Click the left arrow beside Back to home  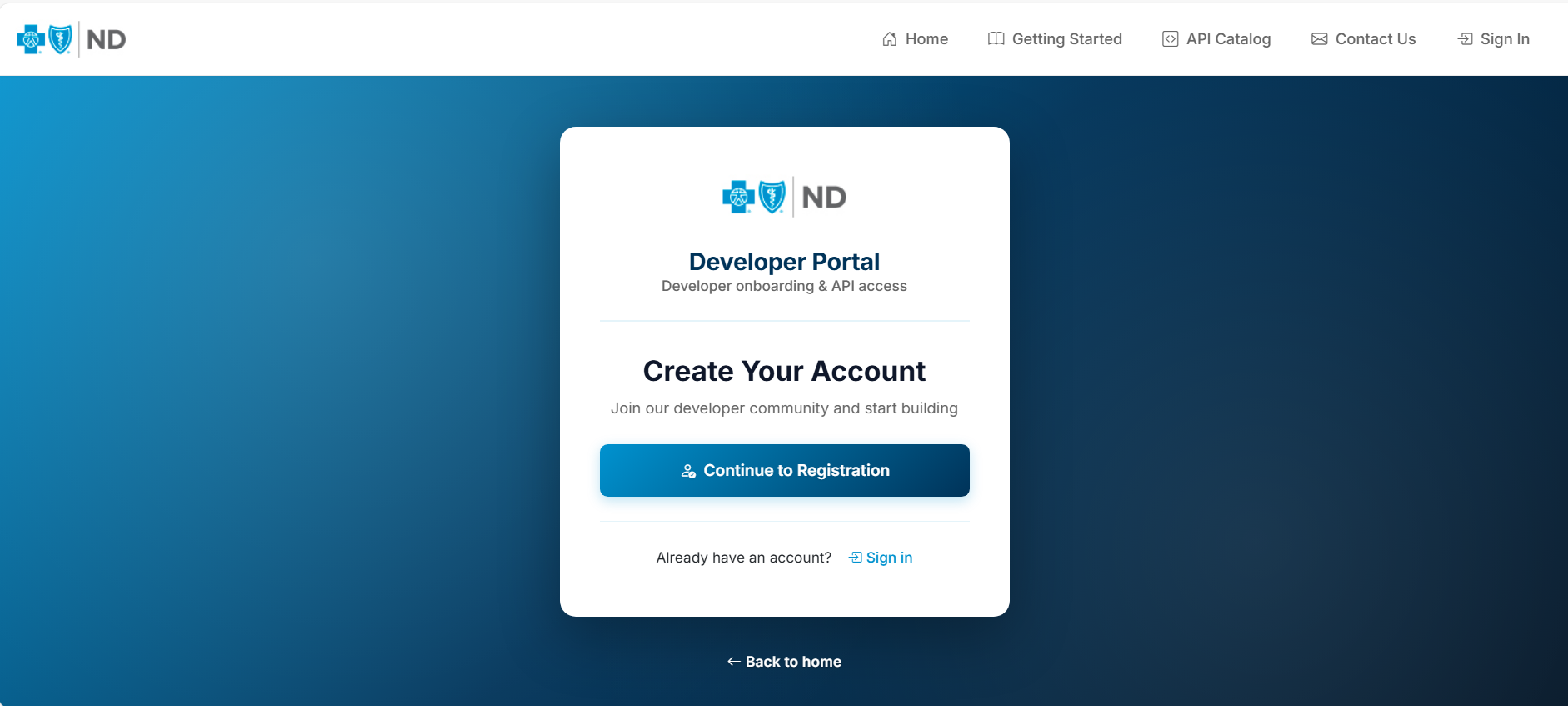[x=734, y=662]
